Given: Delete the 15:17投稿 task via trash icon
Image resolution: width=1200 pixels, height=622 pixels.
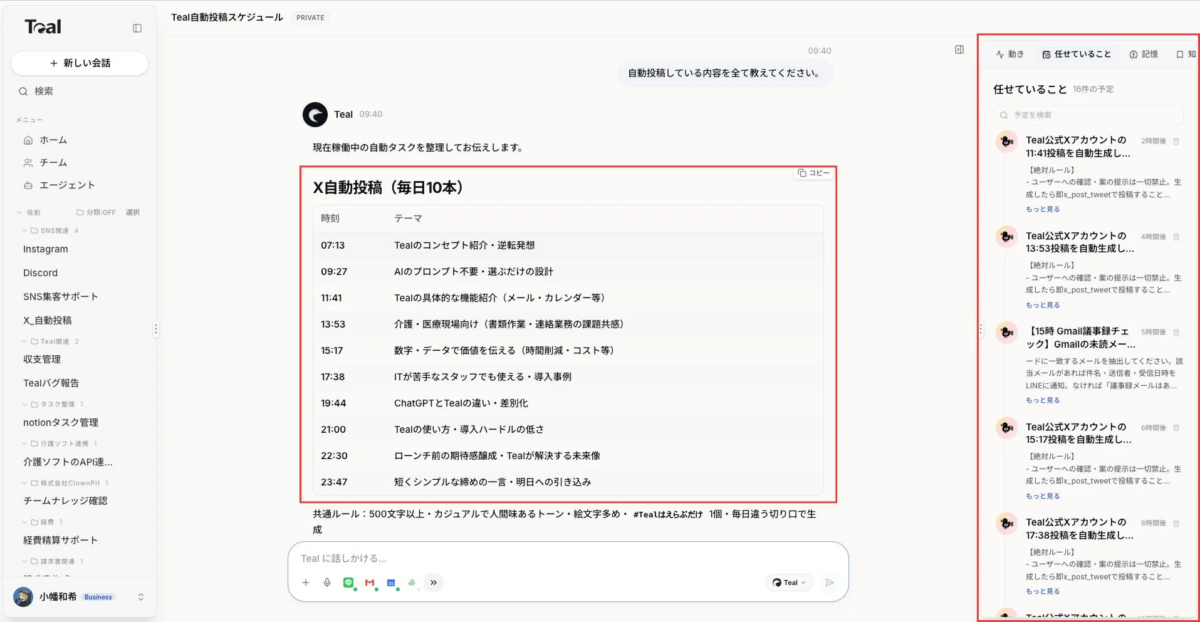Looking at the screenshot, I should point(1175,428).
